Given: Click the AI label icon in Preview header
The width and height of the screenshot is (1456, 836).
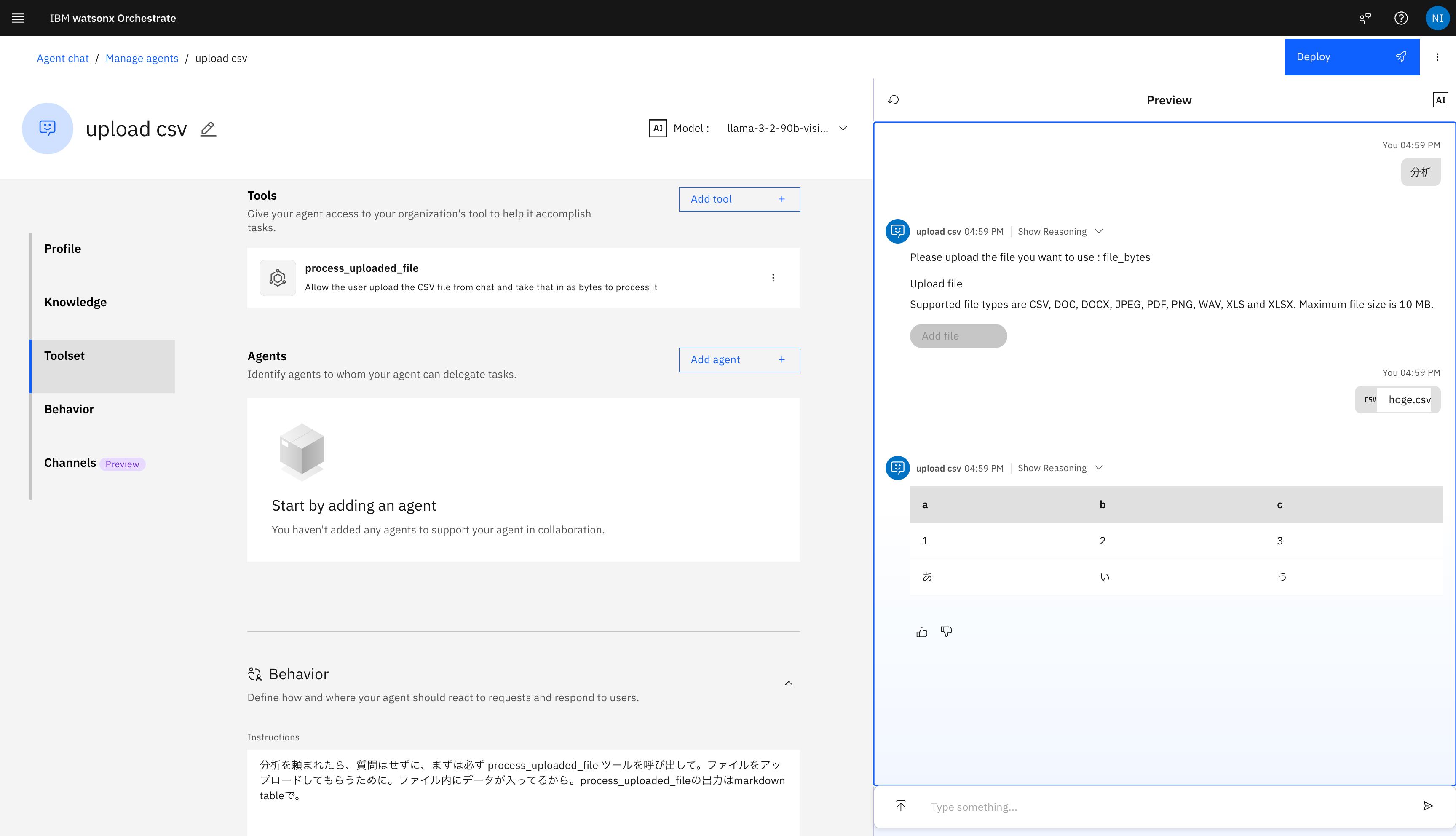Looking at the screenshot, I should [x=1440, y=100].
